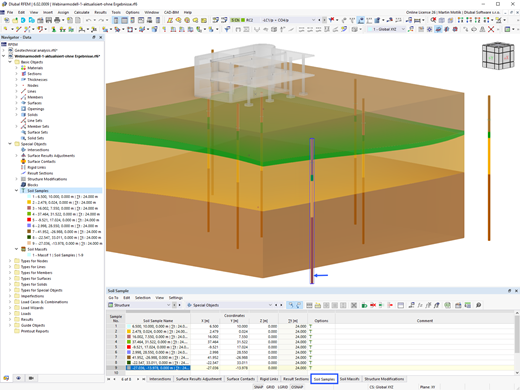Viewport: 520px width, 390px height.
Task: Toggle the navigator display eye icon
Action: (x=18, y=378)
